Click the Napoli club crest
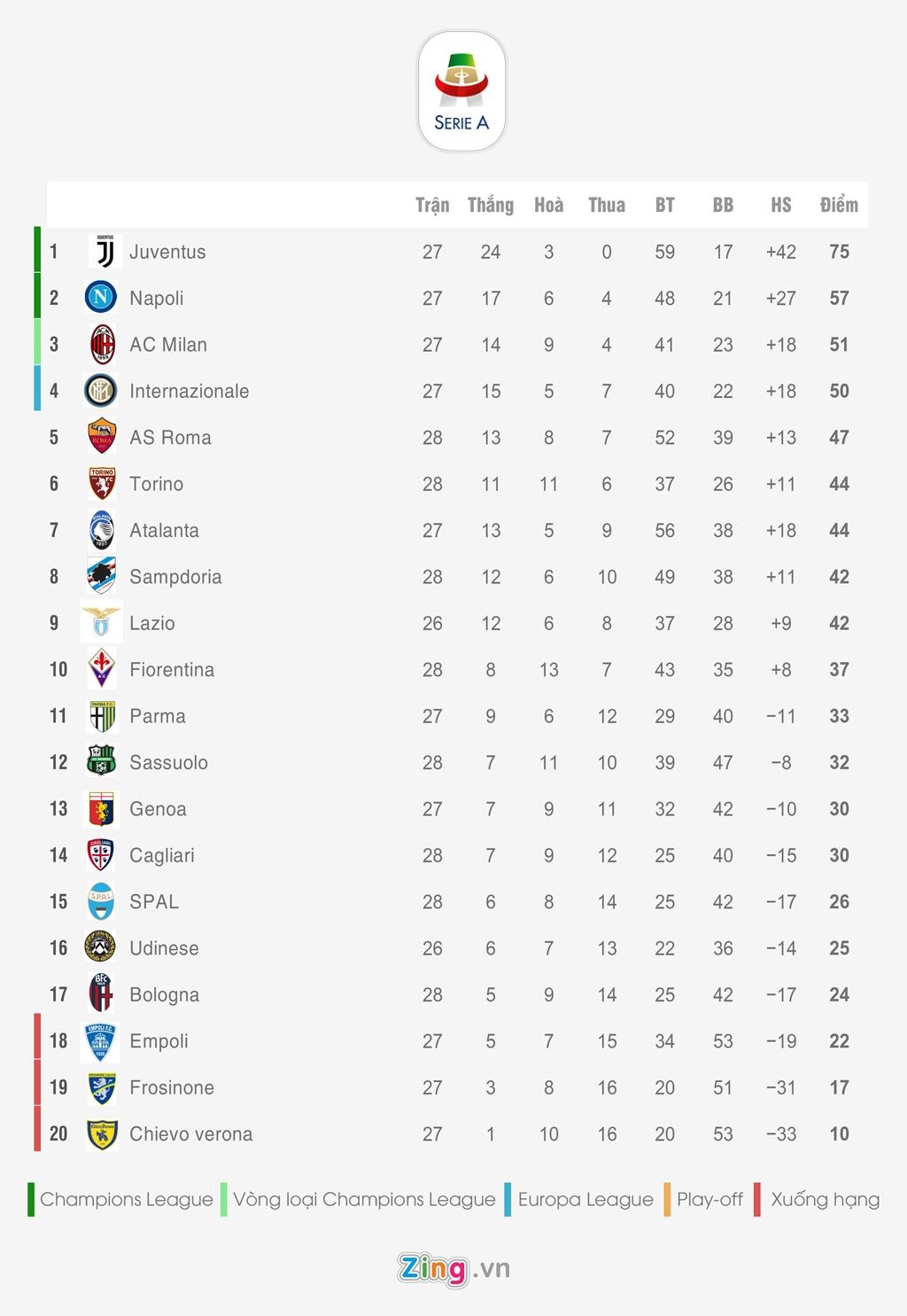The image size is (907, 1316). (101, 298)
